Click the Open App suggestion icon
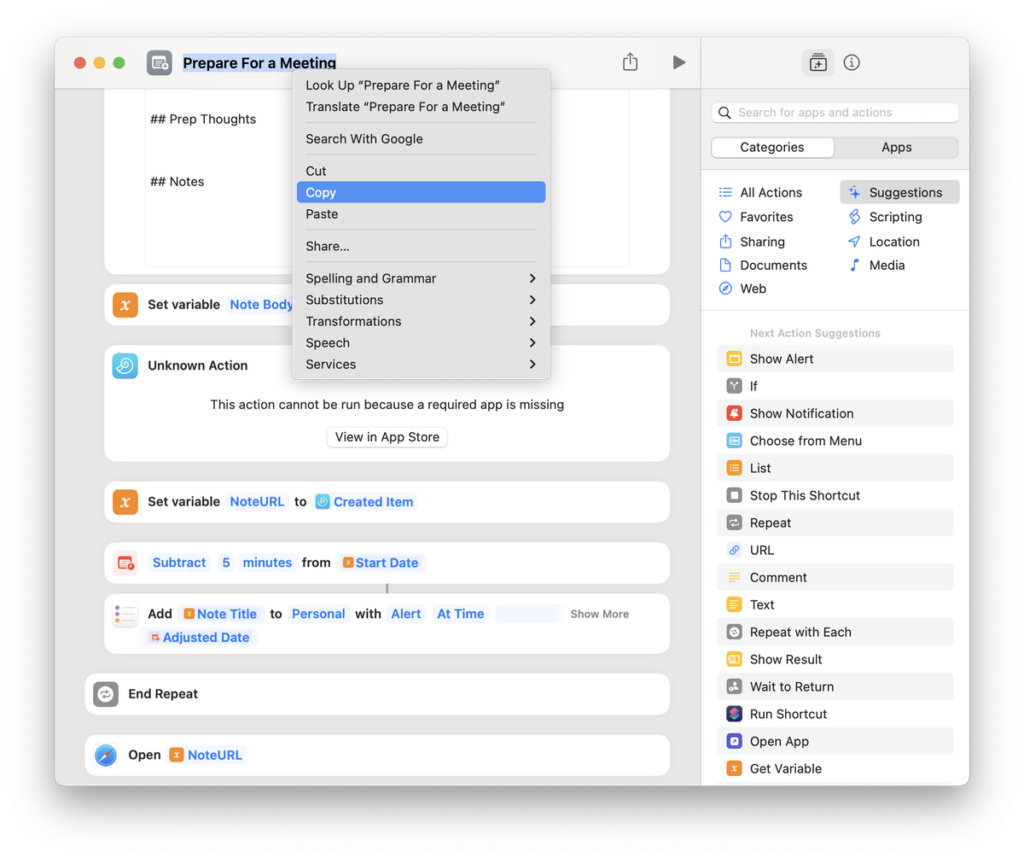This screenshot has height=858, width=1024. point(734,742)
